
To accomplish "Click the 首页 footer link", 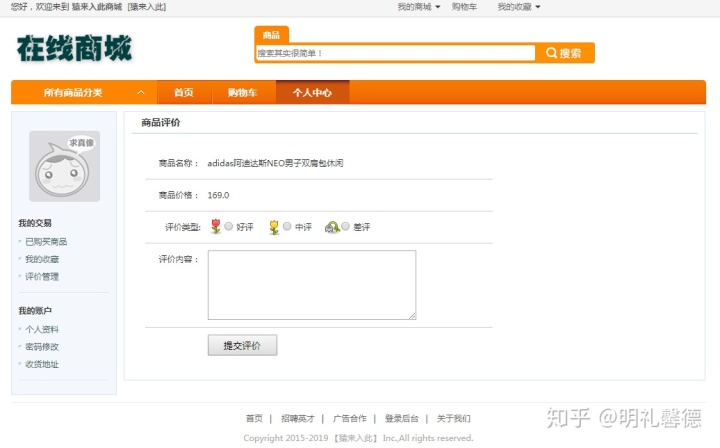I will pos(254,418).
